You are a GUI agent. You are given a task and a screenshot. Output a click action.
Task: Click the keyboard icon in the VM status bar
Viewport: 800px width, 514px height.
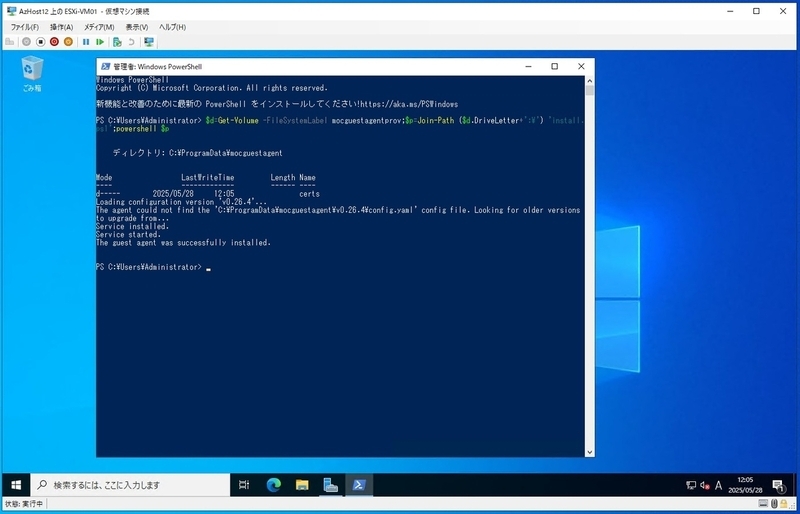pyautogui.click(x=763, y=504)
